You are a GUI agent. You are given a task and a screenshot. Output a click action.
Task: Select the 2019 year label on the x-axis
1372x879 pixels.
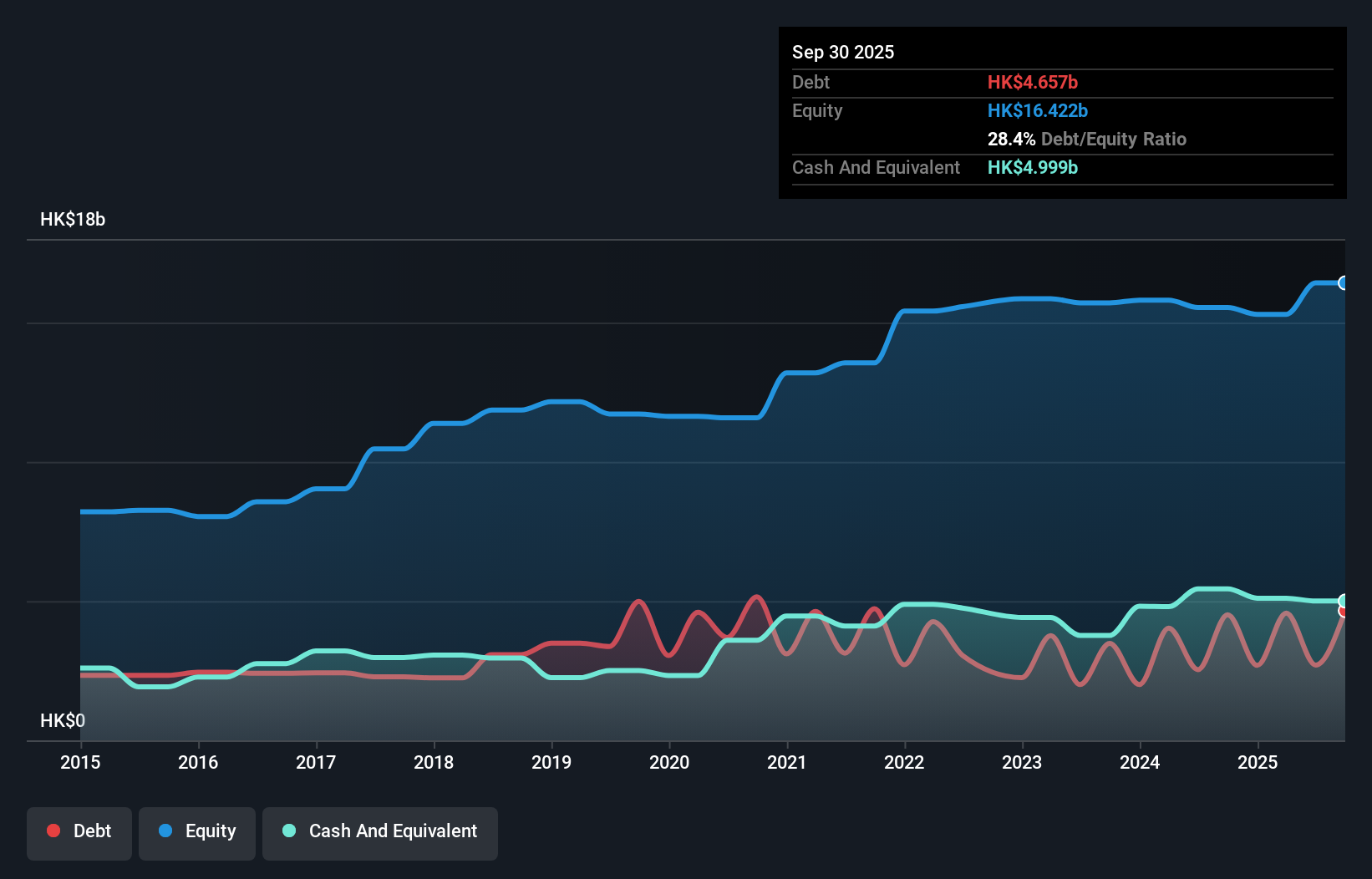point(551,762)
